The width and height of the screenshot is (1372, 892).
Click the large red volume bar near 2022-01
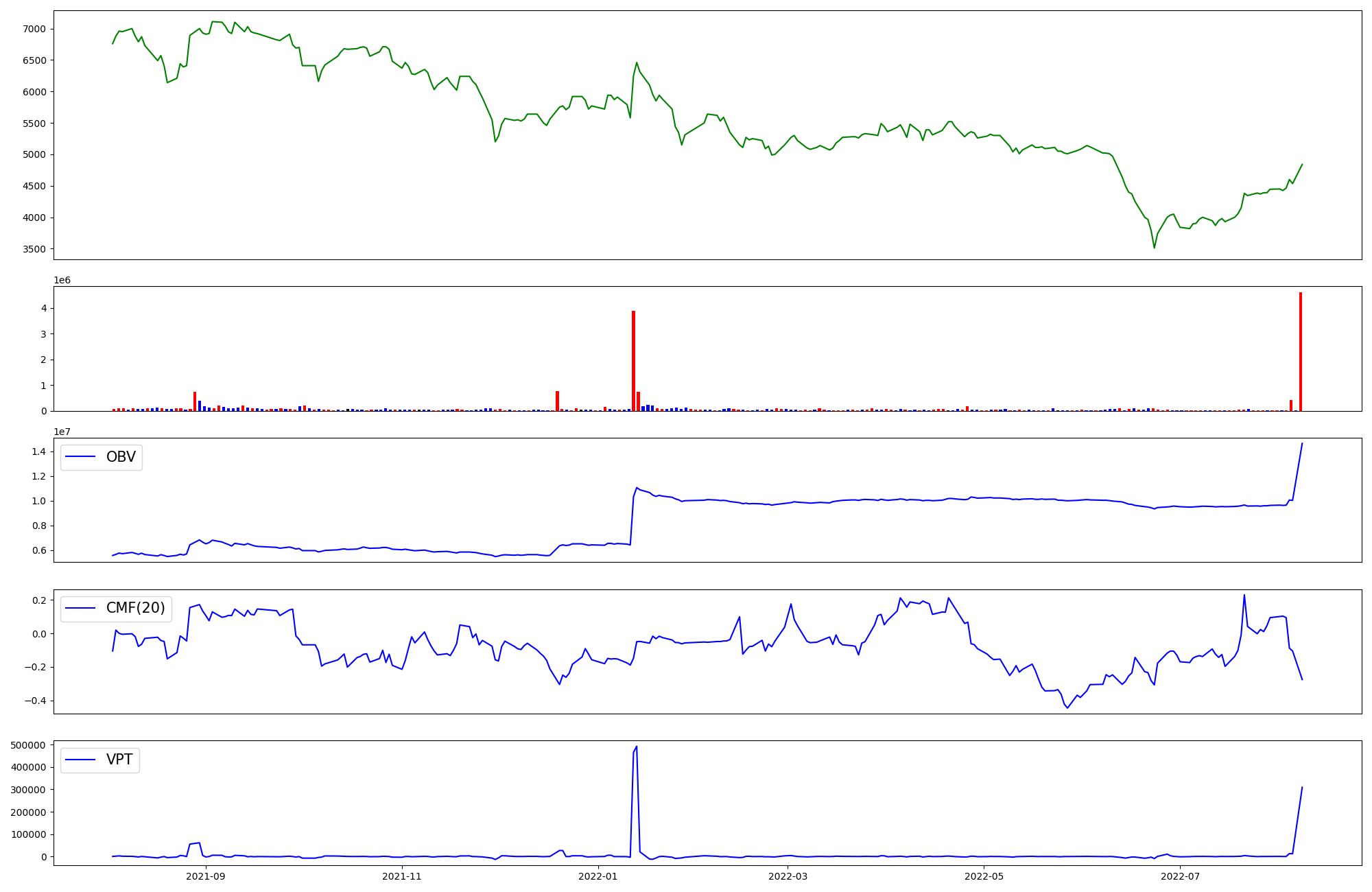point(633,360)
